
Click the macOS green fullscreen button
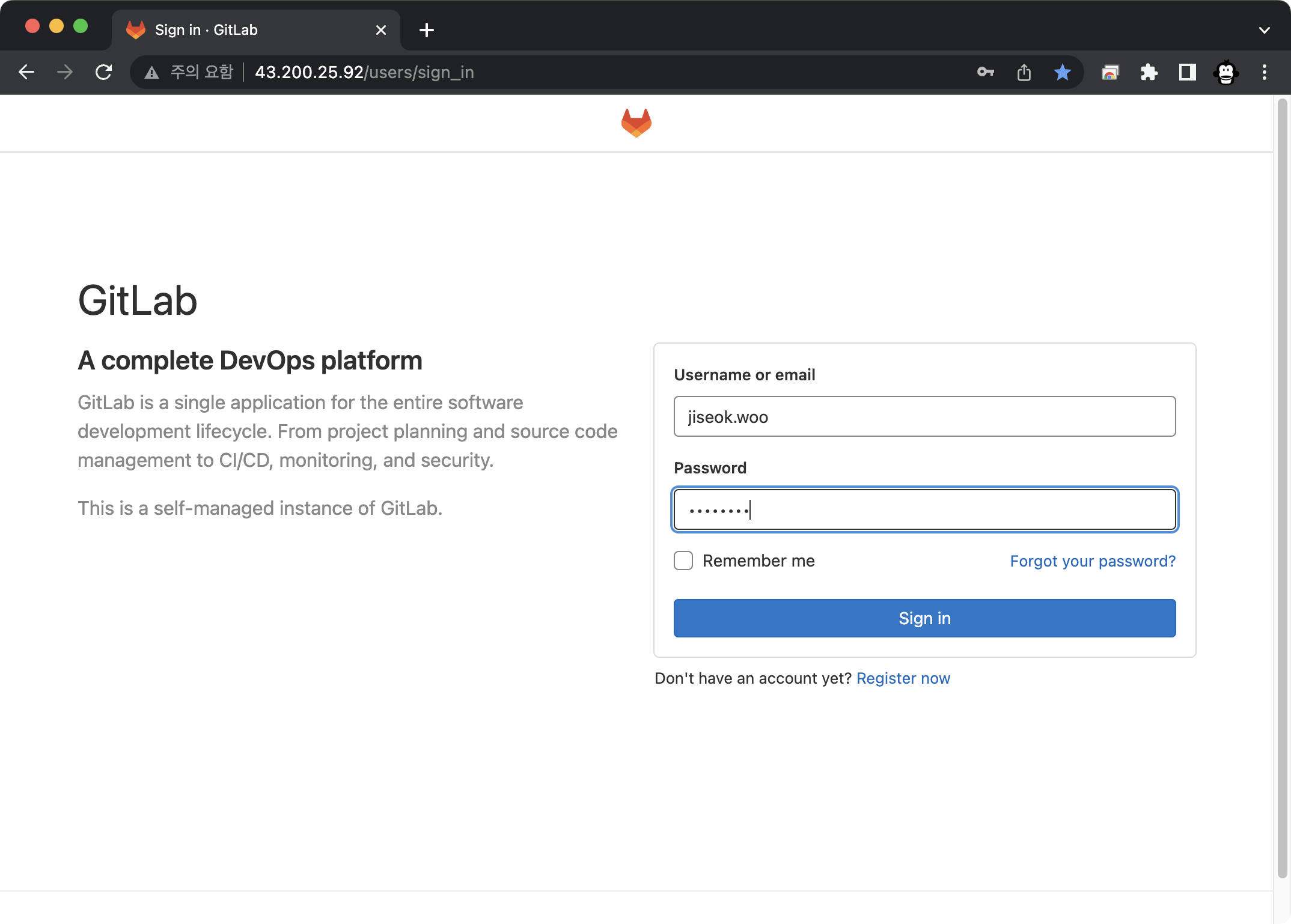coord(81,26)
